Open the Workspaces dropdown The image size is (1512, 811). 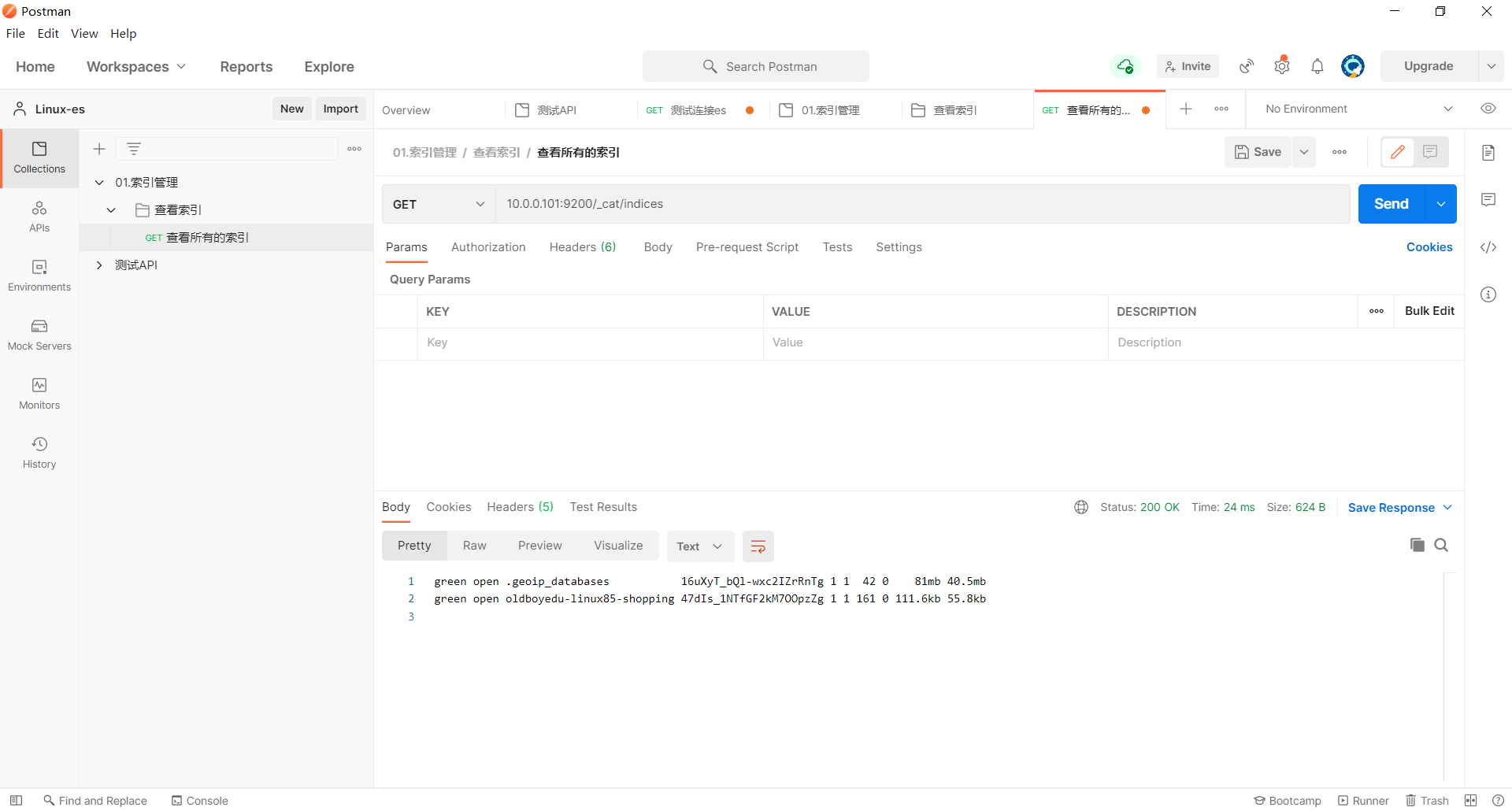tap(136, 67)
